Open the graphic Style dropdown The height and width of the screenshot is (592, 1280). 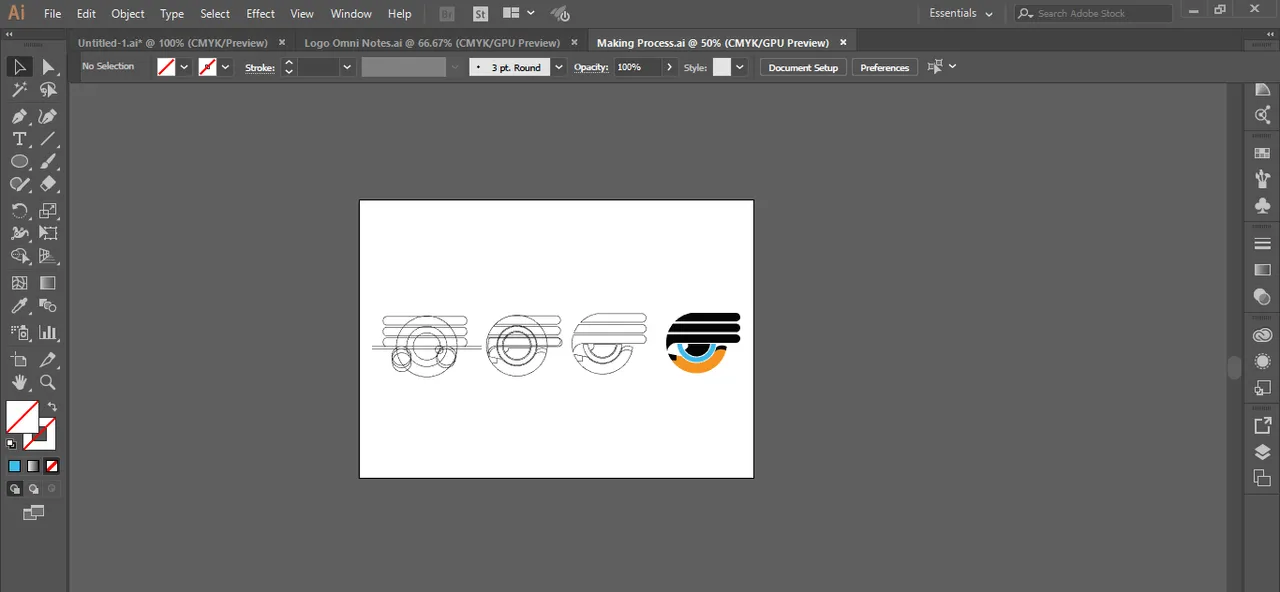(740, 67)
